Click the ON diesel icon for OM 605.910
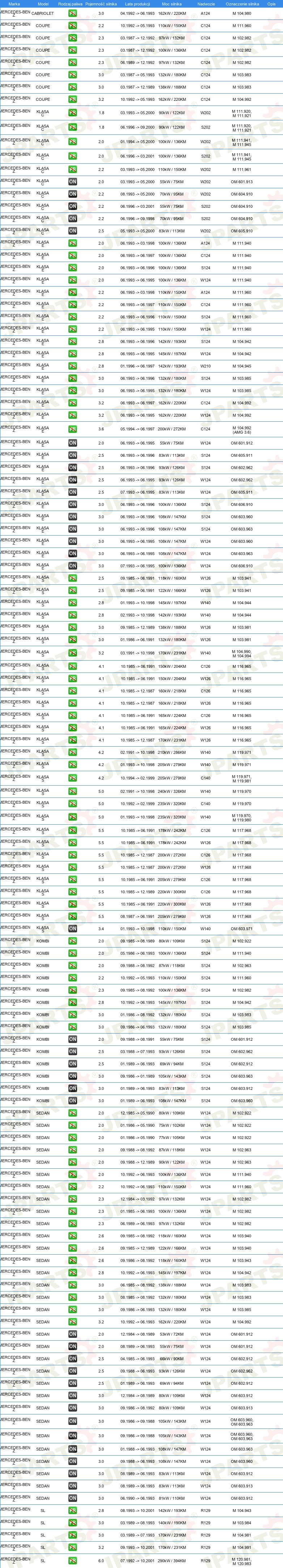This screenshot has width=283, height=1568. coord(73,231)
